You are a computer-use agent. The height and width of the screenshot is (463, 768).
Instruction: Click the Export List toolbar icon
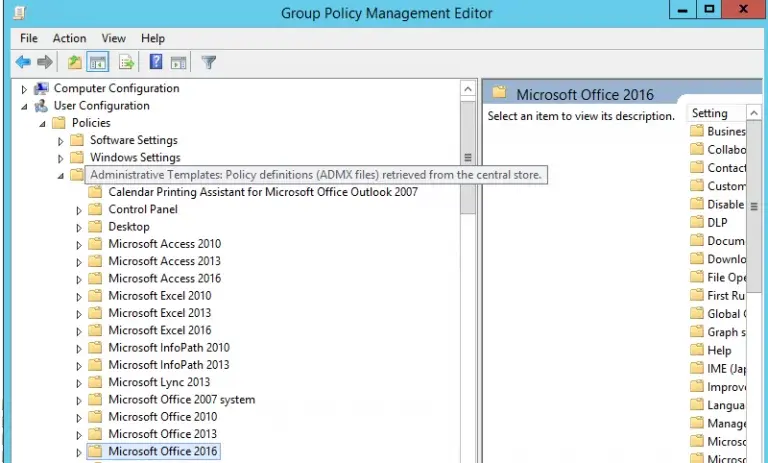(127, 62)
